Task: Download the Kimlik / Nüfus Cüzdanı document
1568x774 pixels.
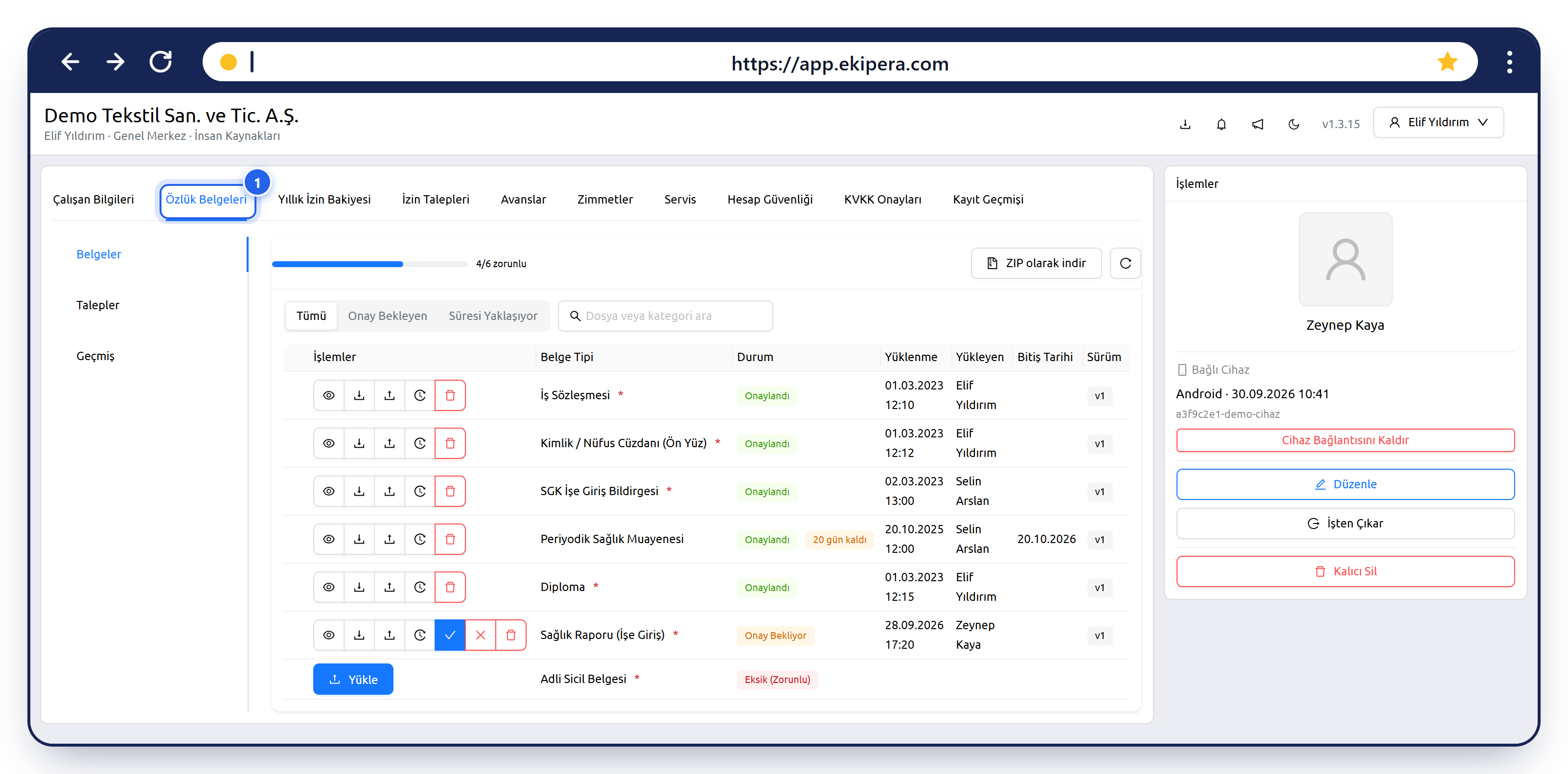Action: point(359,444)
